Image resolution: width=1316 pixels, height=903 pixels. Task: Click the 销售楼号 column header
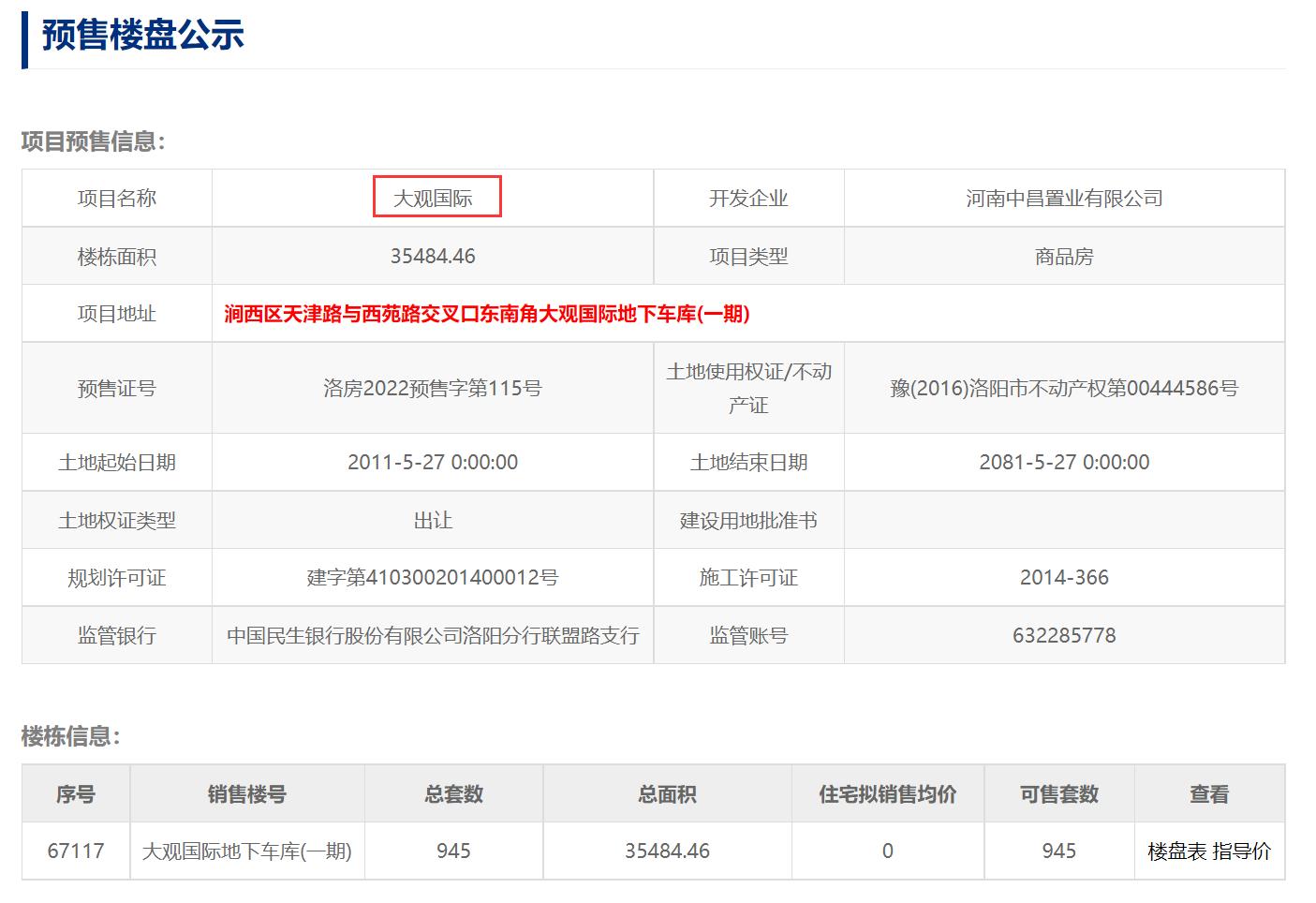[248, 793]
